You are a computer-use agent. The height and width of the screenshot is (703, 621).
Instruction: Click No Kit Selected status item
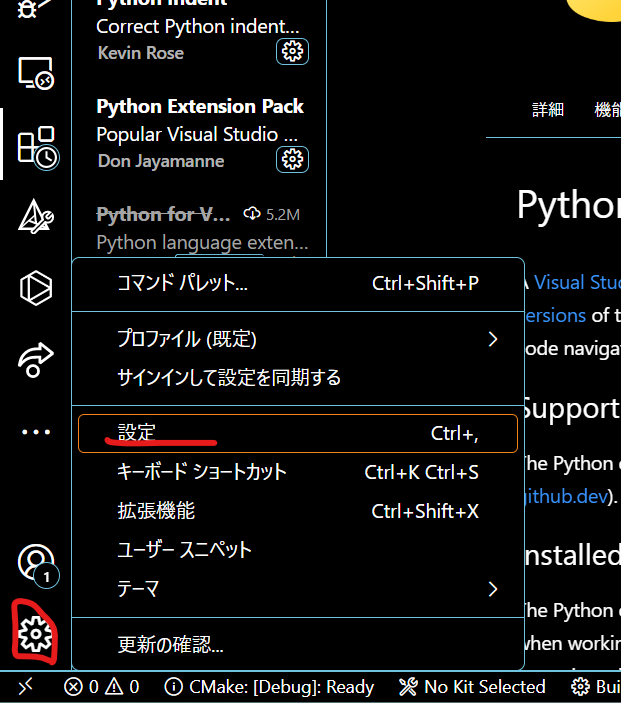pos(472,686)
